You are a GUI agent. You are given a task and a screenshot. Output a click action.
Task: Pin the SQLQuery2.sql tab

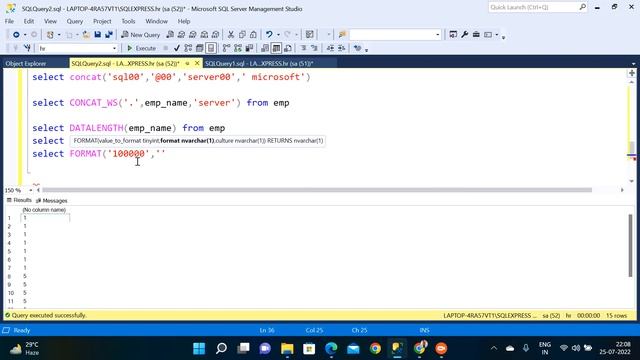coord(187,63)
